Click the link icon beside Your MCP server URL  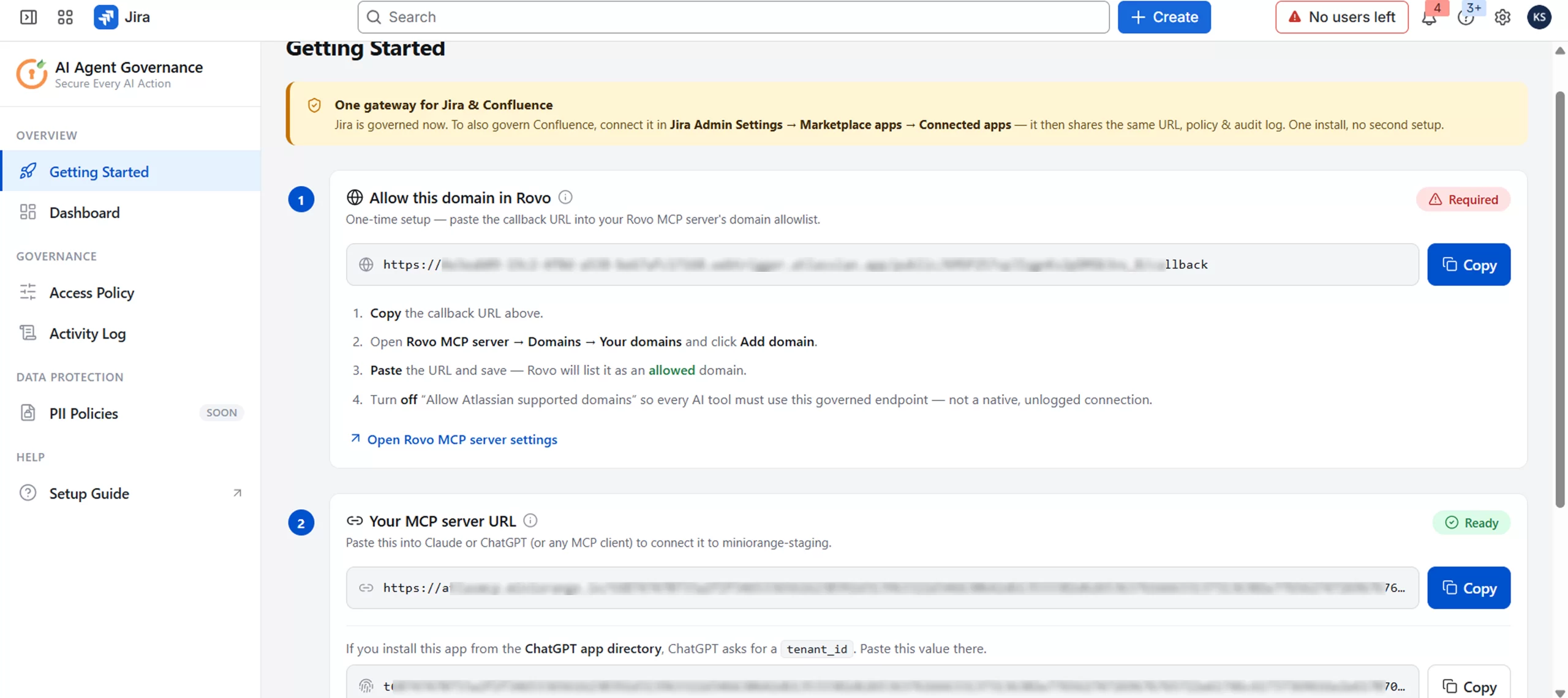coord(355,520)
